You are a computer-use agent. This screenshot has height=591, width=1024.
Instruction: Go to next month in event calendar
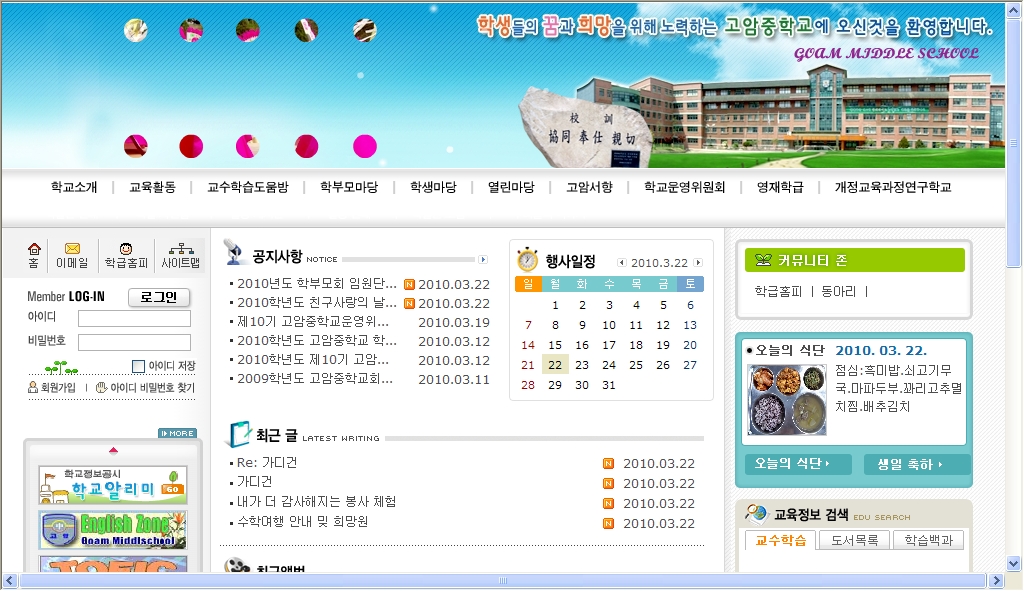[698, 263]
